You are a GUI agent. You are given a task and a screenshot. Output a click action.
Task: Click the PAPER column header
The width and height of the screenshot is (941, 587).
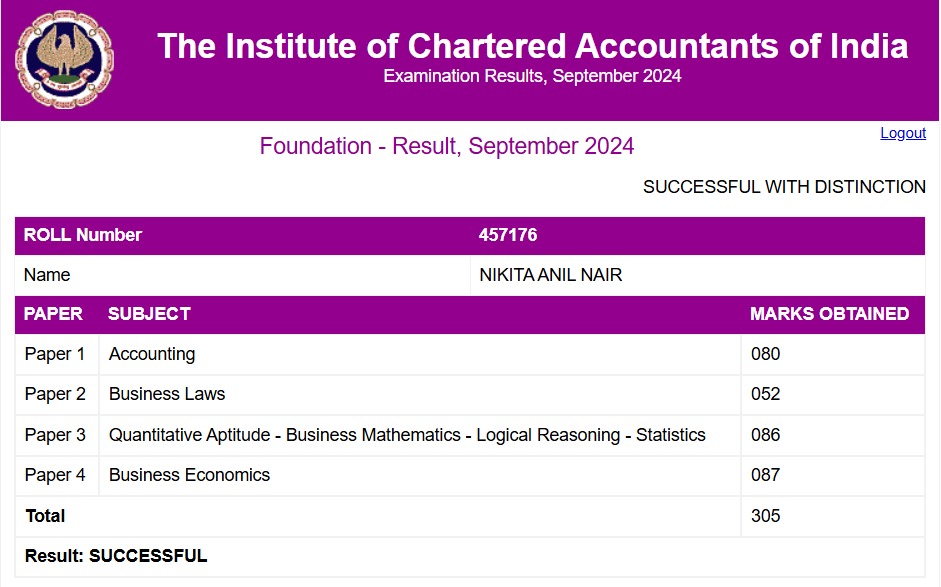click(53, 314)
